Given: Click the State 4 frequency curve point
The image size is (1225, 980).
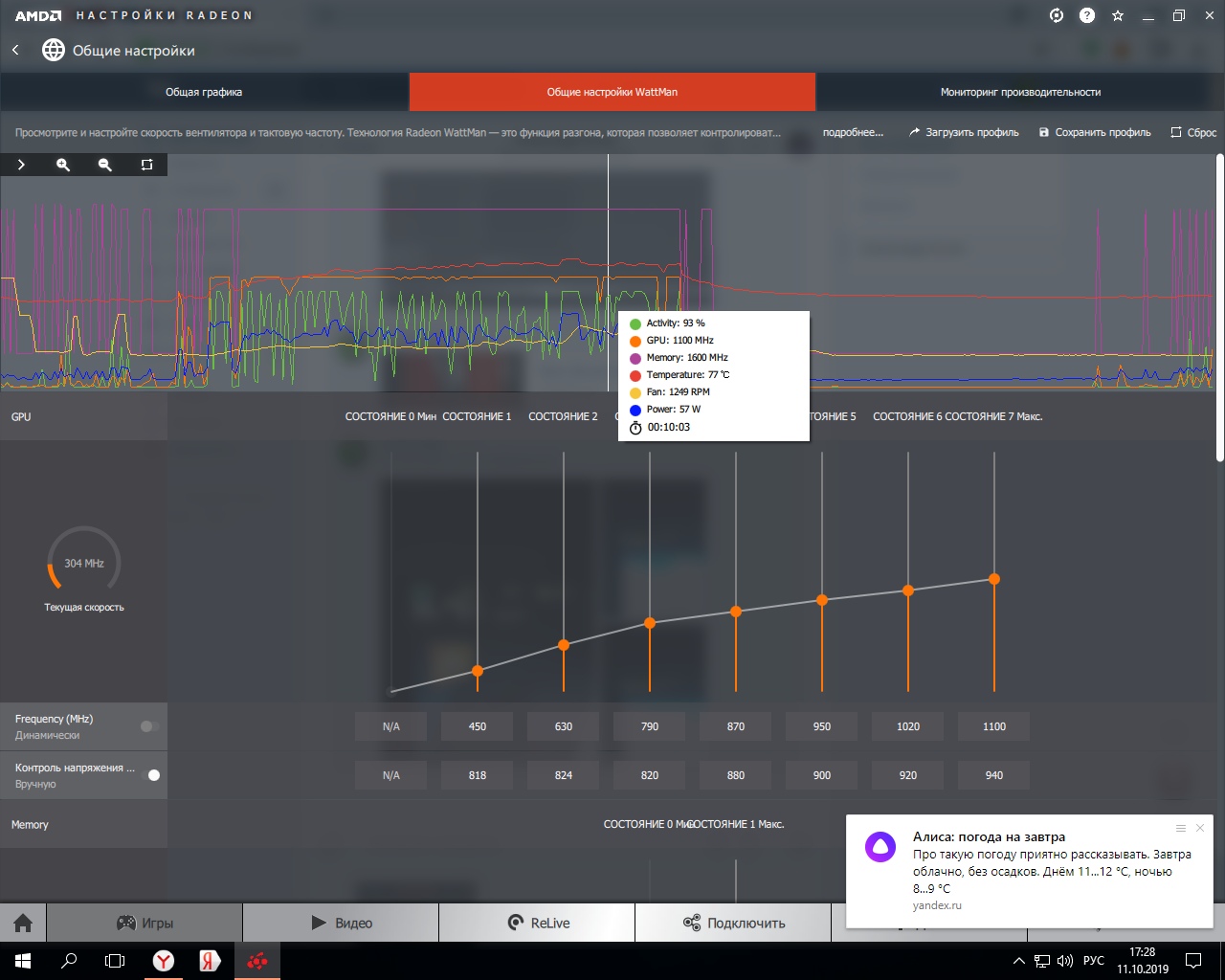Looking at the screenshot, I should [736, 612].
